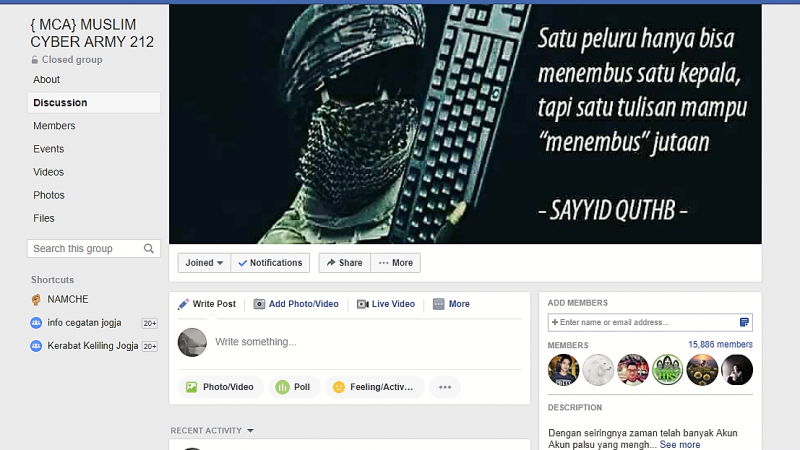Viewport: 800px width, 450px height.
Task: Click the Share button
Action: (345, 263)
